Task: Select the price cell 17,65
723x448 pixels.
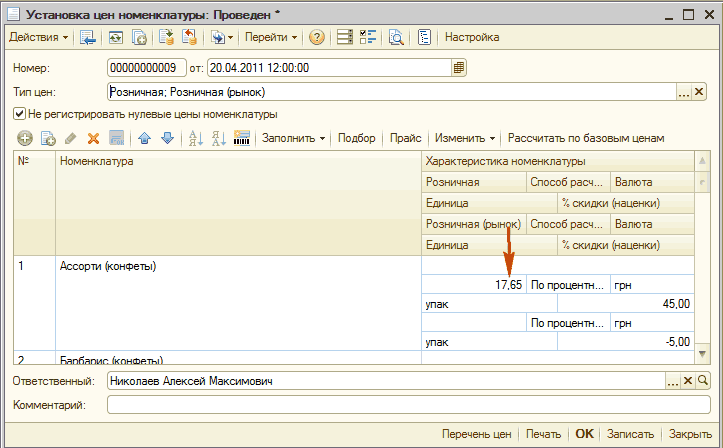Action: [x=474, y=285]
